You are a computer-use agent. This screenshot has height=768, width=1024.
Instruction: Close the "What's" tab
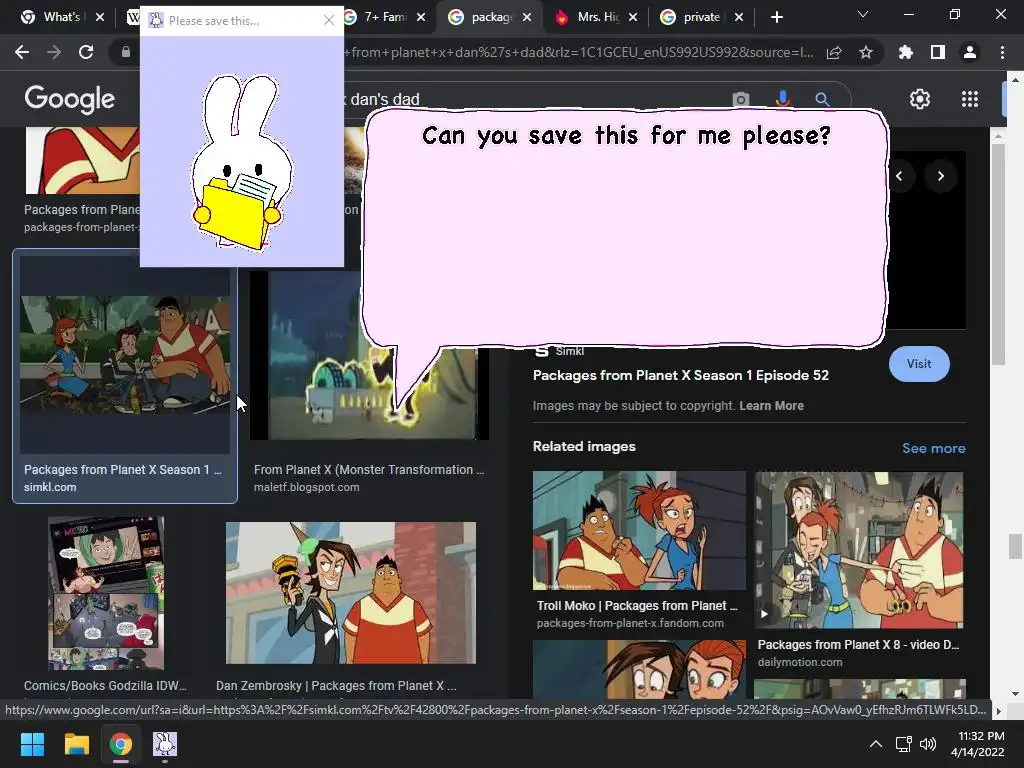tap(100, 18)
